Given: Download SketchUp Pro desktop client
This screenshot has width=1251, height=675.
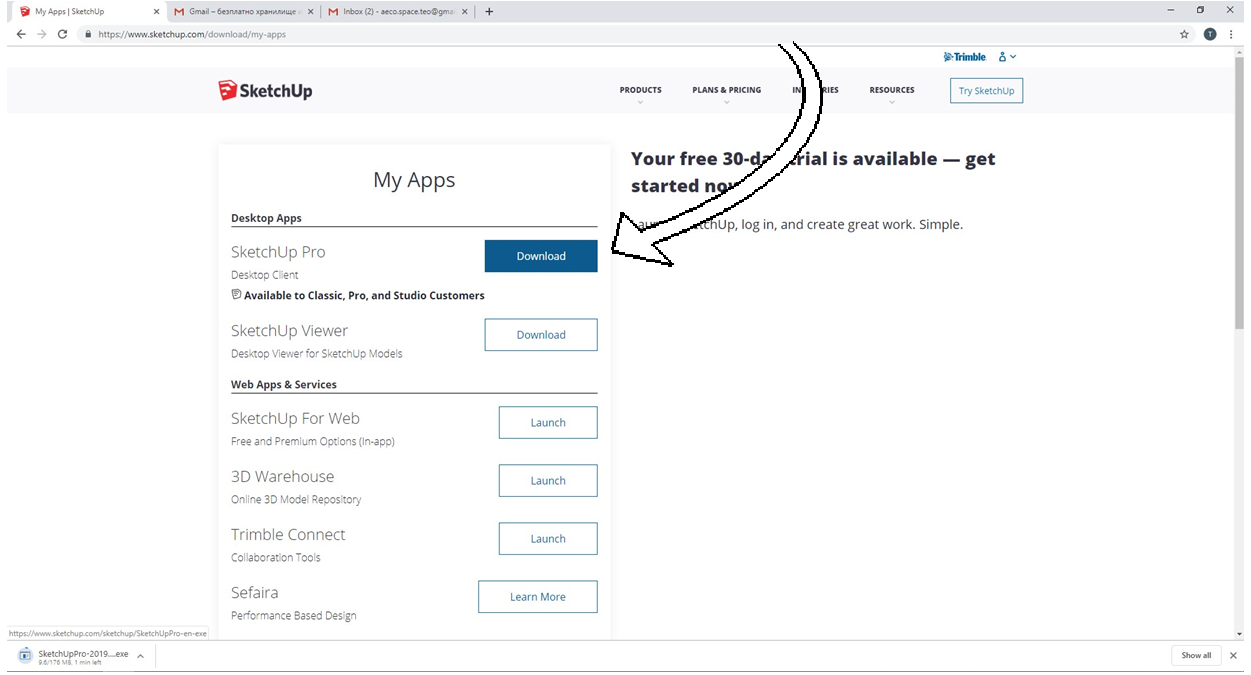Looking at the screenshot, I should coord(541,256).
